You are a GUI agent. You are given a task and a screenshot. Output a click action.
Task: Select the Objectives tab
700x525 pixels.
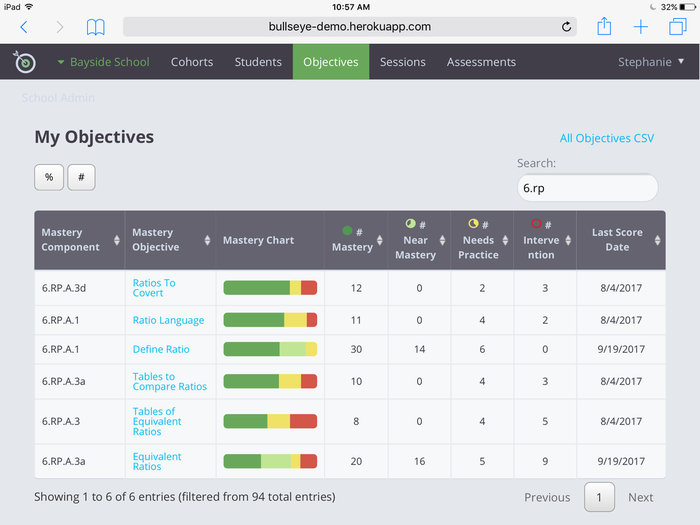331,62
